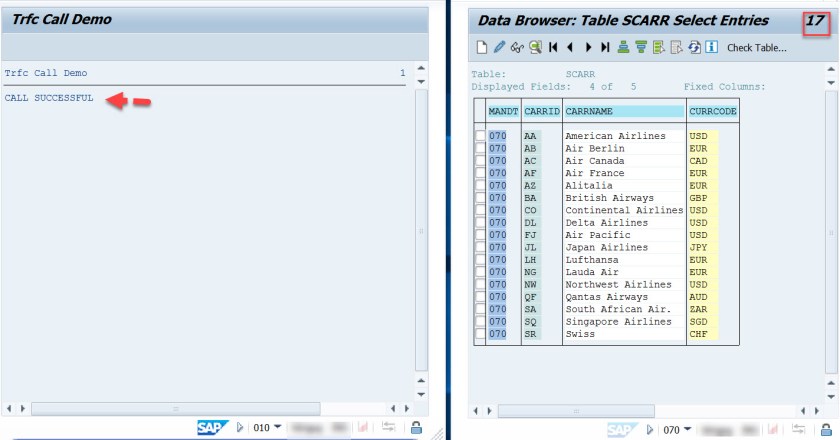Select the MANDT column header

pyautogui.click(x=503, y=111)
